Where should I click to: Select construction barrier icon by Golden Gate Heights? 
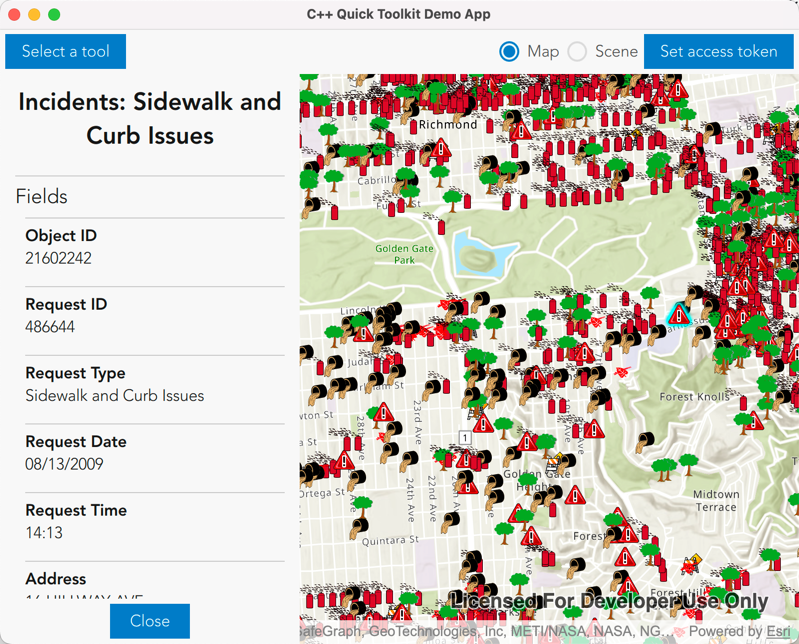tap(553, 461)
